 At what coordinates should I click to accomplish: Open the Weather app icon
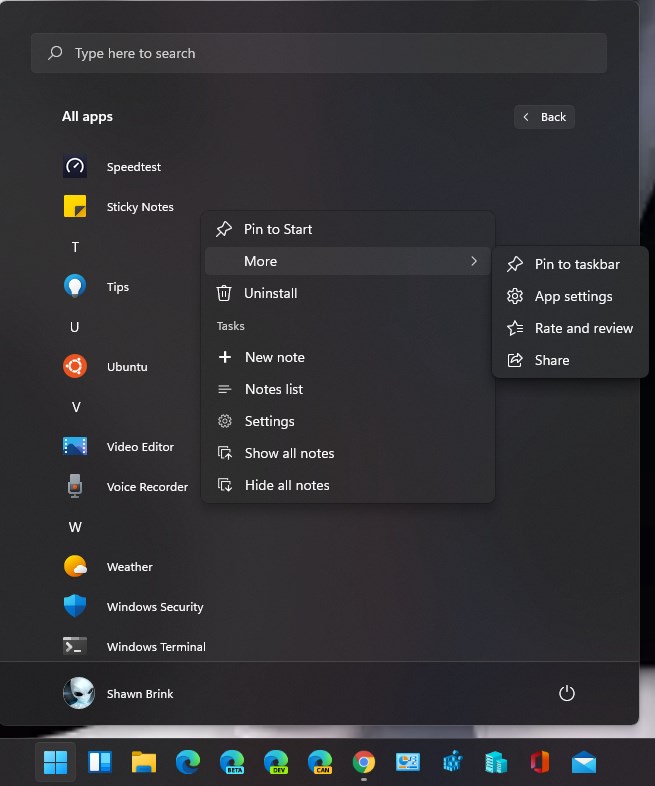(x=75, y=566)
